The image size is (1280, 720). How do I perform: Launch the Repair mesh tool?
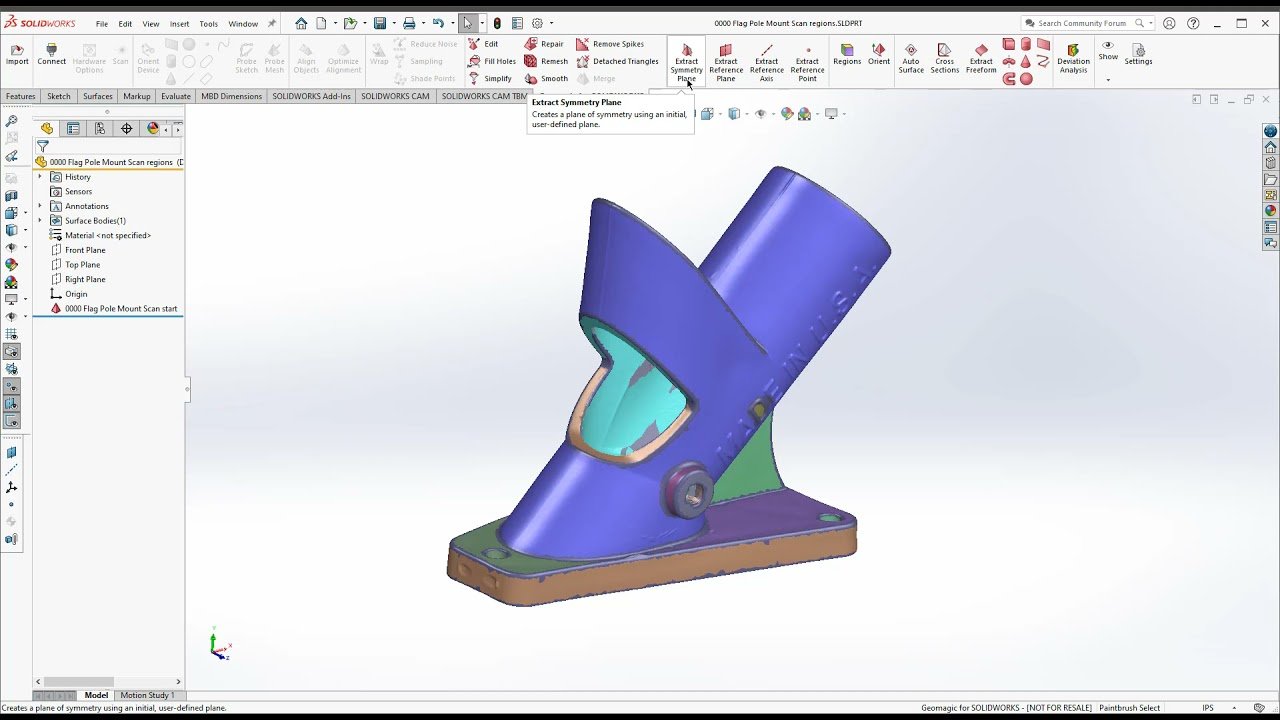(545, 44)
